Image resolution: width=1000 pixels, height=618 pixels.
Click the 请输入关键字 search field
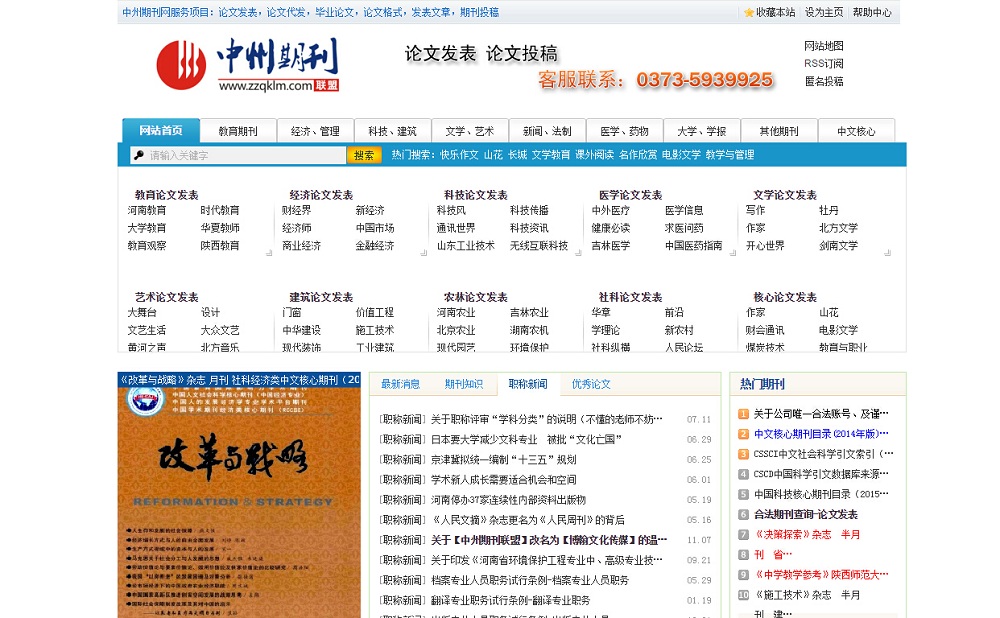[239, 155]
